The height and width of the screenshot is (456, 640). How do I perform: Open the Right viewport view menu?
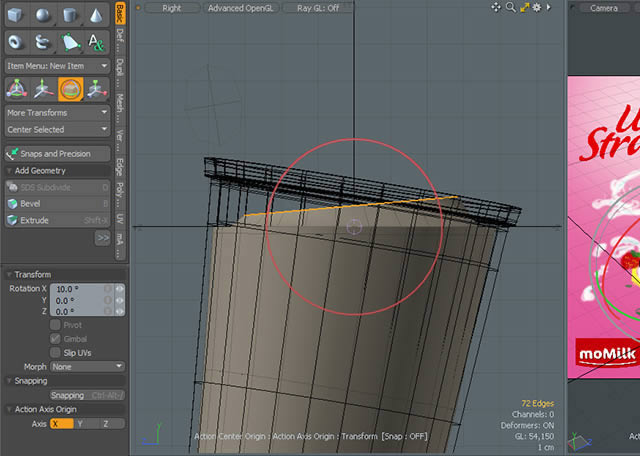[171, 7]
